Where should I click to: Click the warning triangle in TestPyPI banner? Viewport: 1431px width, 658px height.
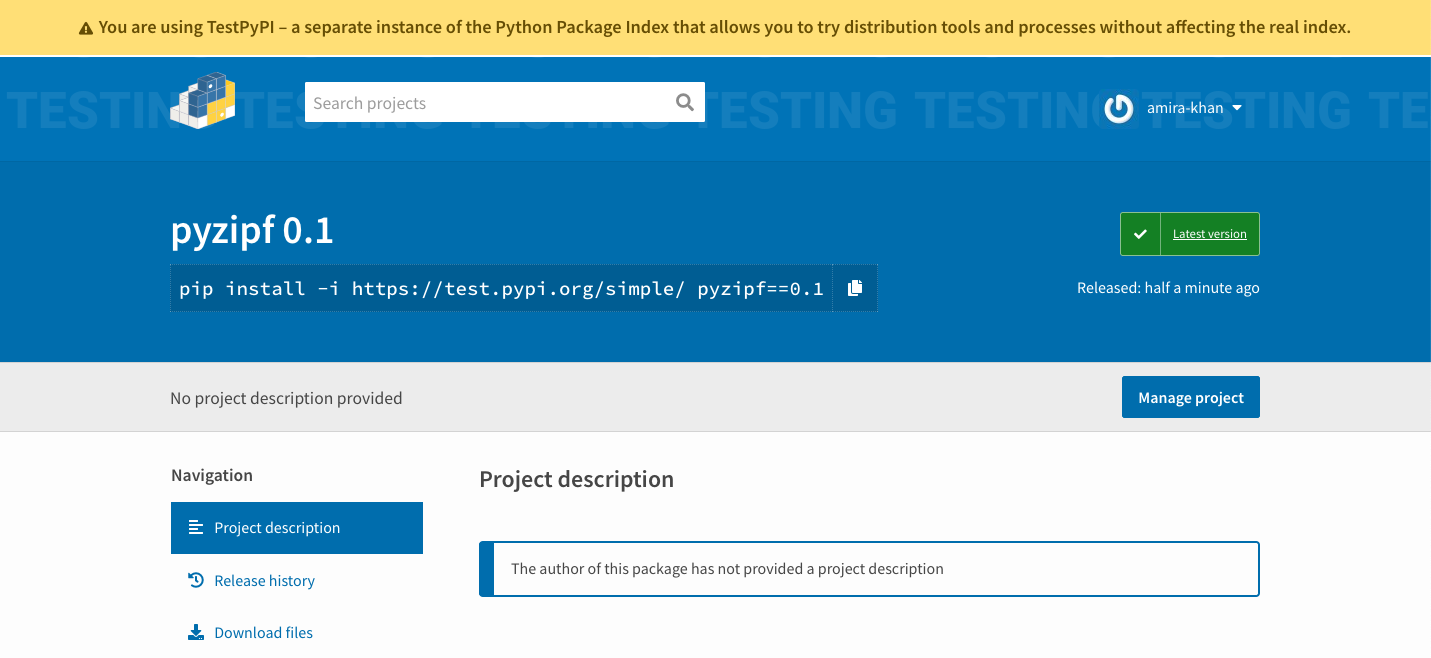(87, 28)
